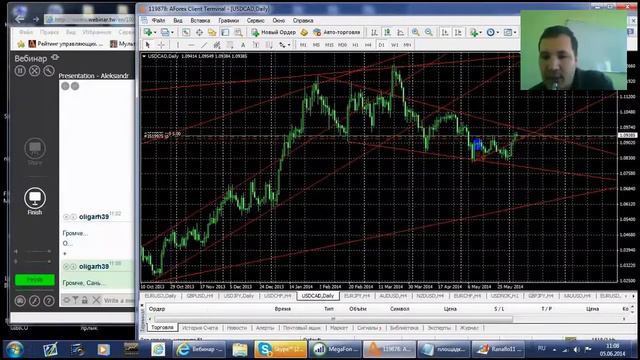Switch chart to H1 timeframe
This screenshot has width=640, height=360.
tap(355, 45)
